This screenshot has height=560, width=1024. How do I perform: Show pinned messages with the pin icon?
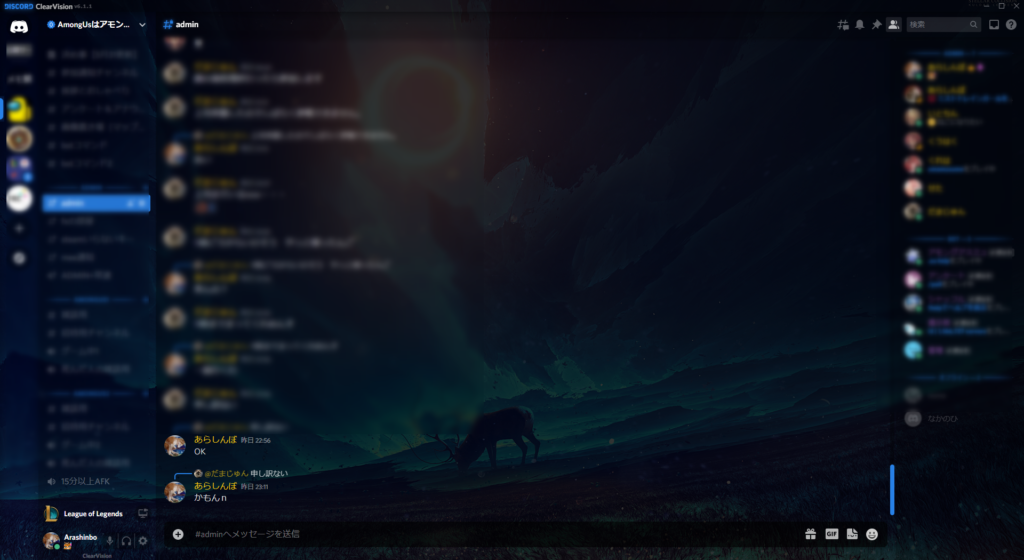point(876,24)
